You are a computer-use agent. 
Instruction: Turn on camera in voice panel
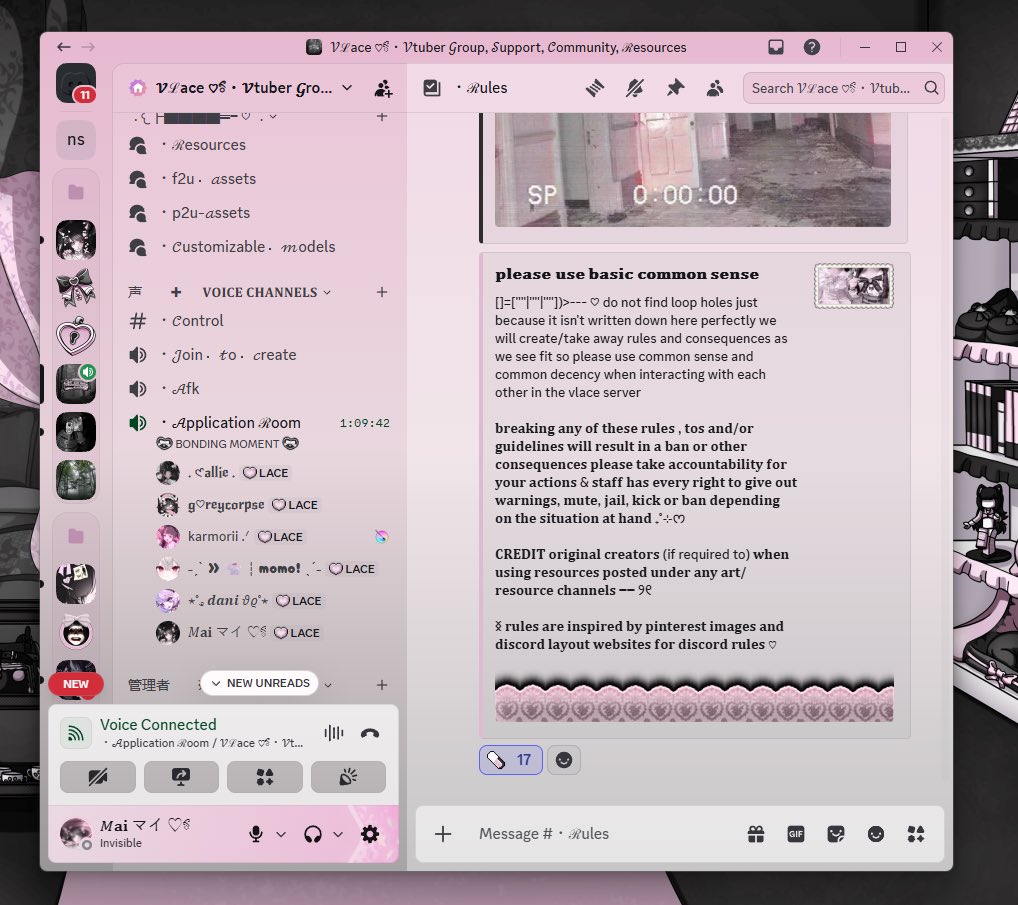(98, 777)
